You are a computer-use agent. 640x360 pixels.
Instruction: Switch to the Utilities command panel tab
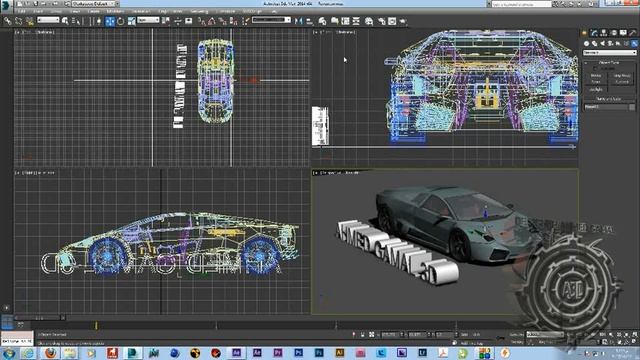633,33
